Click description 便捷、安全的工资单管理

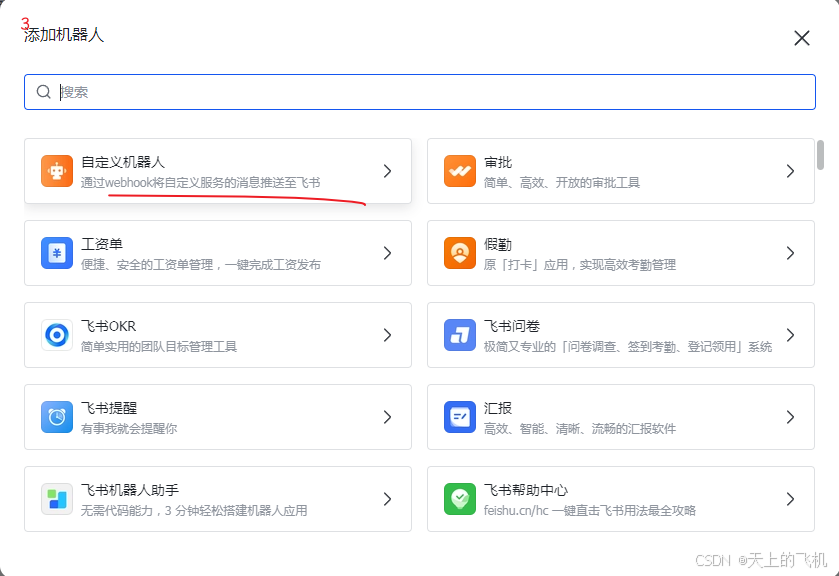pyautogui.click(x=201, y=264)
